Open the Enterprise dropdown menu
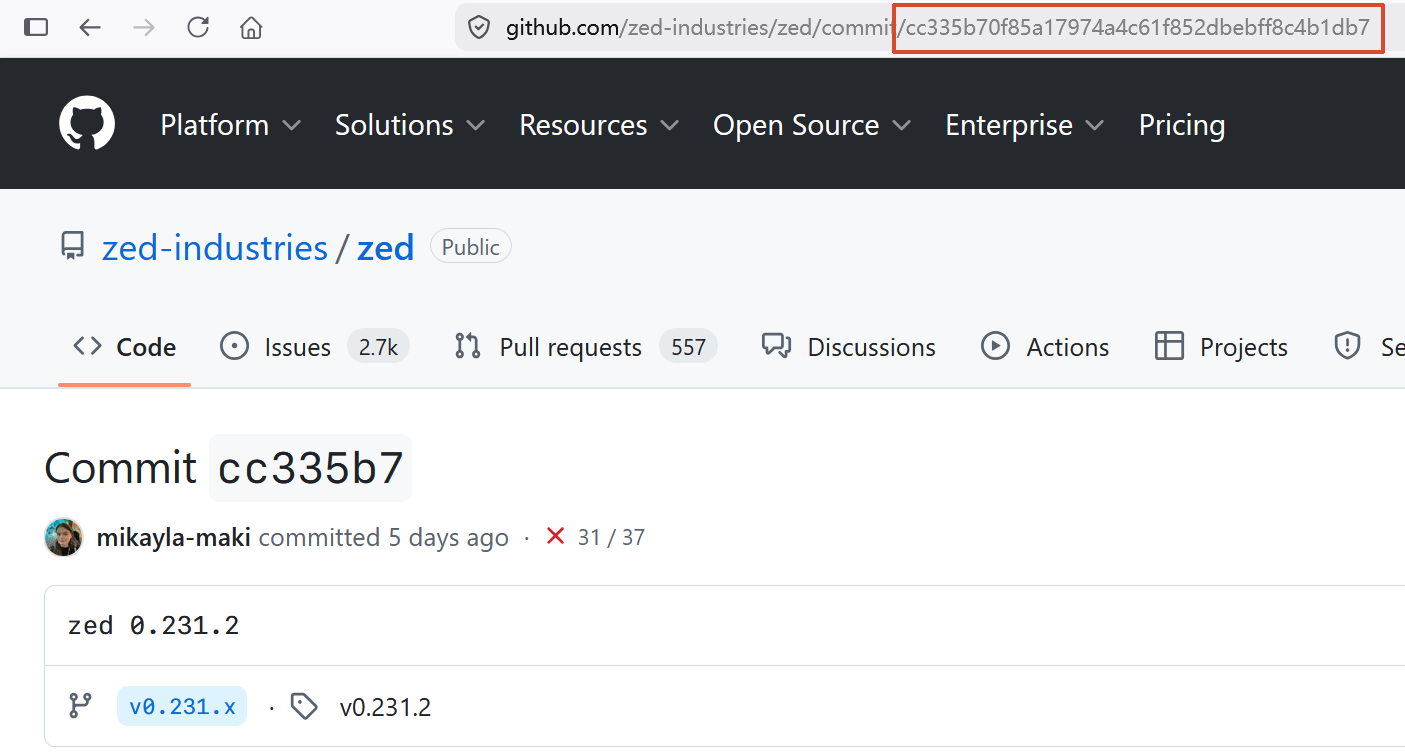The height and width of the screenshot is (752, 1405). tap(1025, 125)
